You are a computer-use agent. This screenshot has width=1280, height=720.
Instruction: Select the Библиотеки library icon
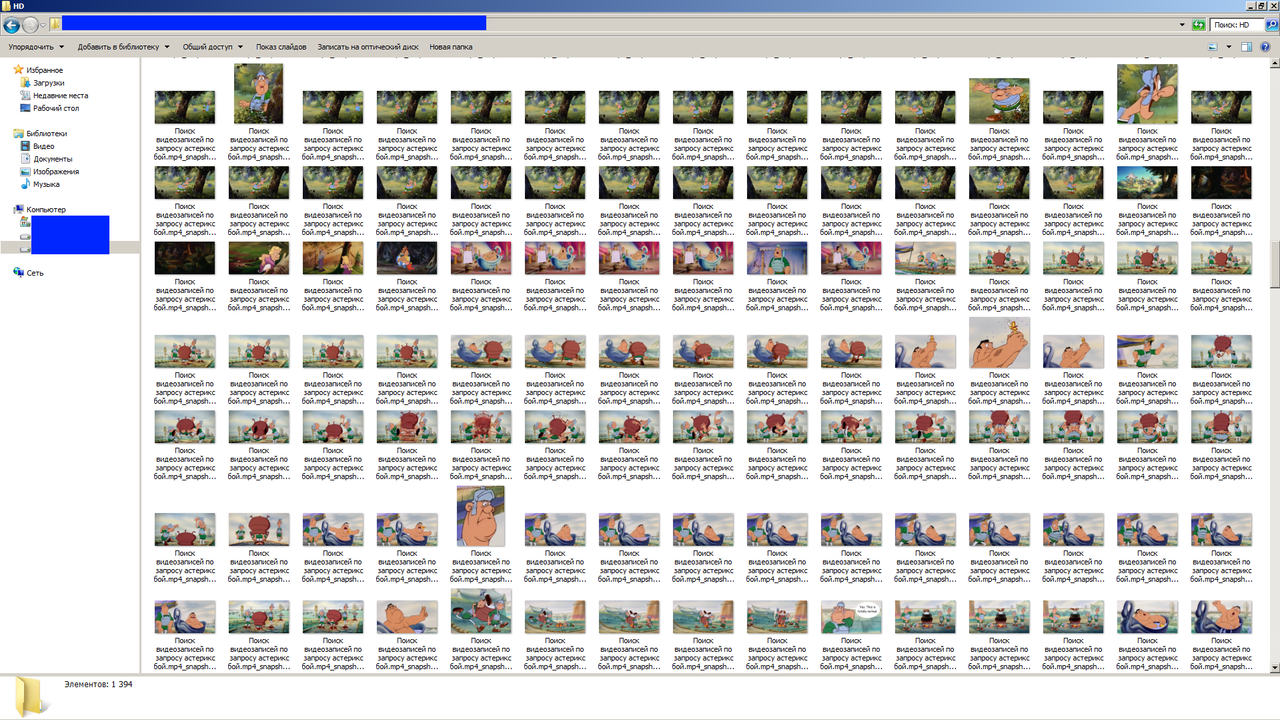18,133
